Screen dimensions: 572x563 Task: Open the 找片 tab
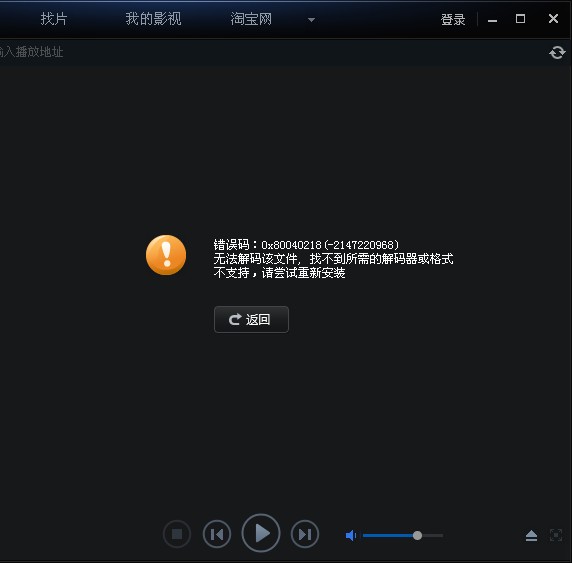(x=54, y=19)
